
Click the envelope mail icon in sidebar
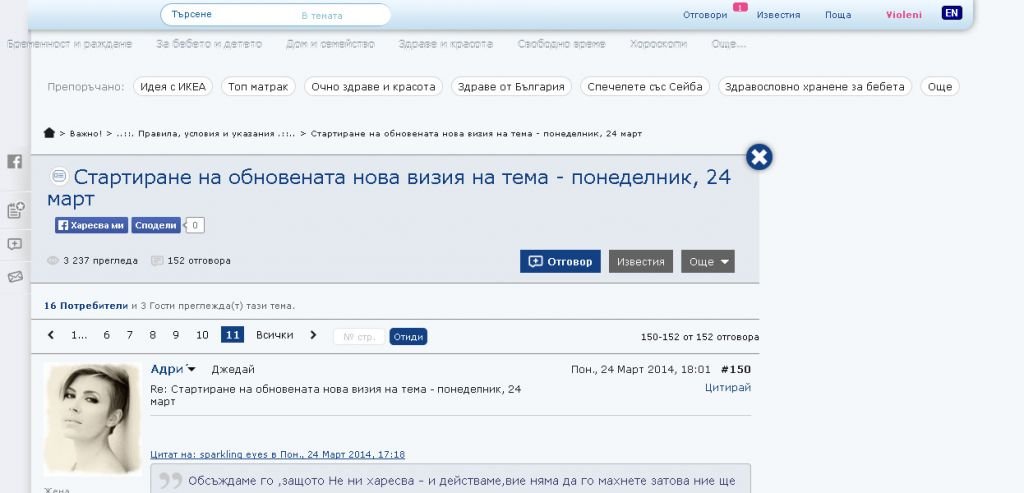15,277
